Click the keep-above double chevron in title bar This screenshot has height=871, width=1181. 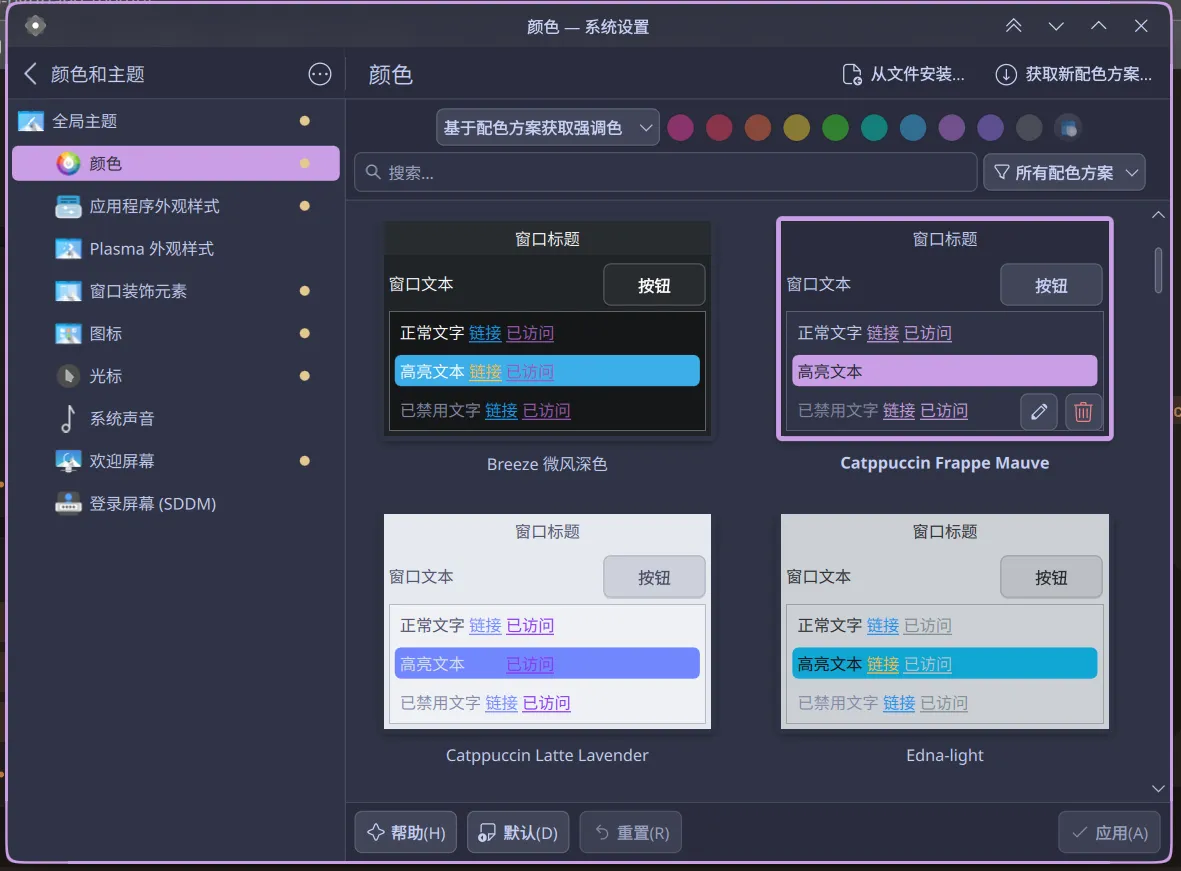(1014, 26)
